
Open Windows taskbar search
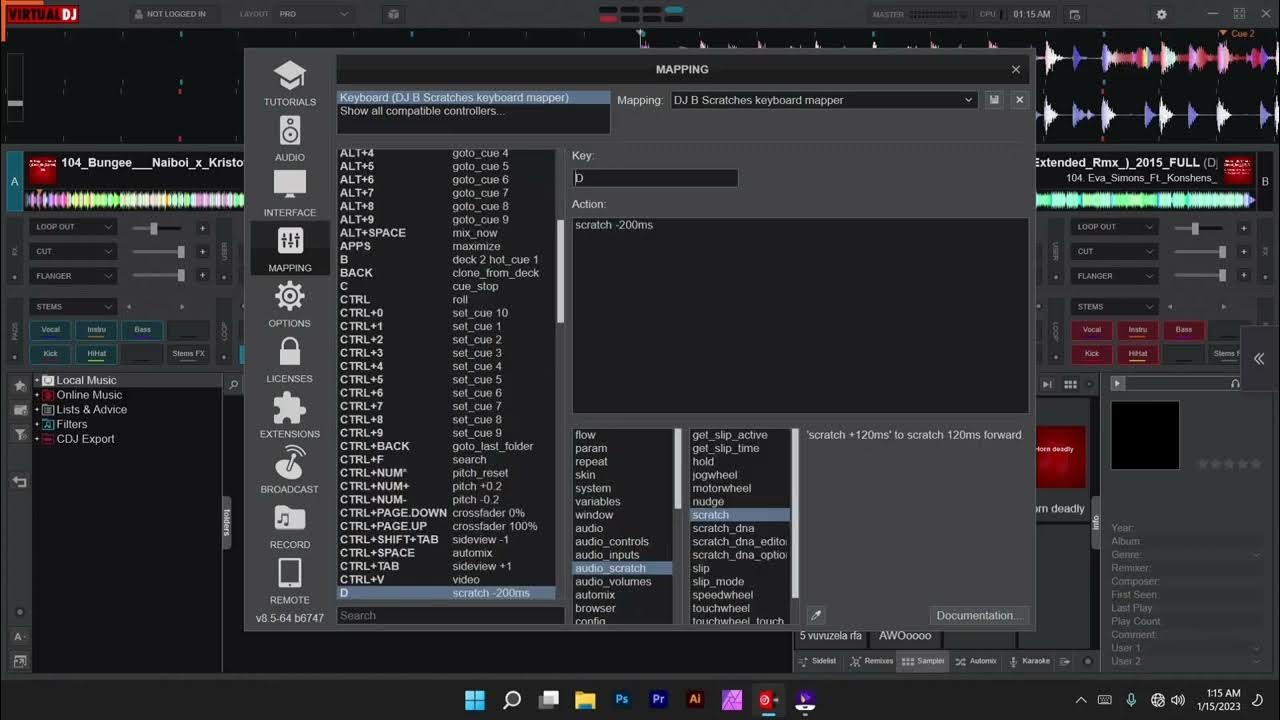[512, 699]
